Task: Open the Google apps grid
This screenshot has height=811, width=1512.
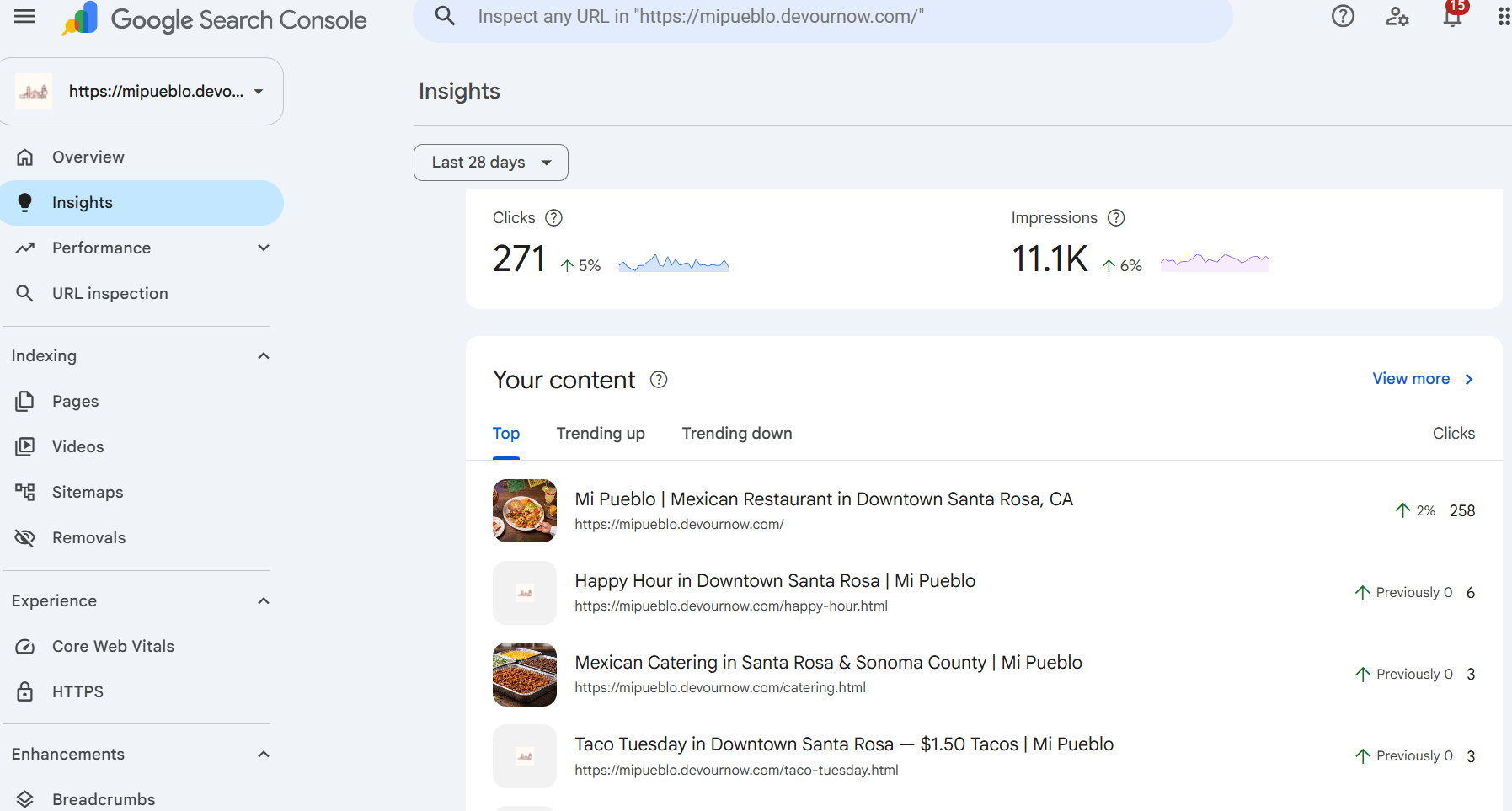Action: coord(1503,16)
